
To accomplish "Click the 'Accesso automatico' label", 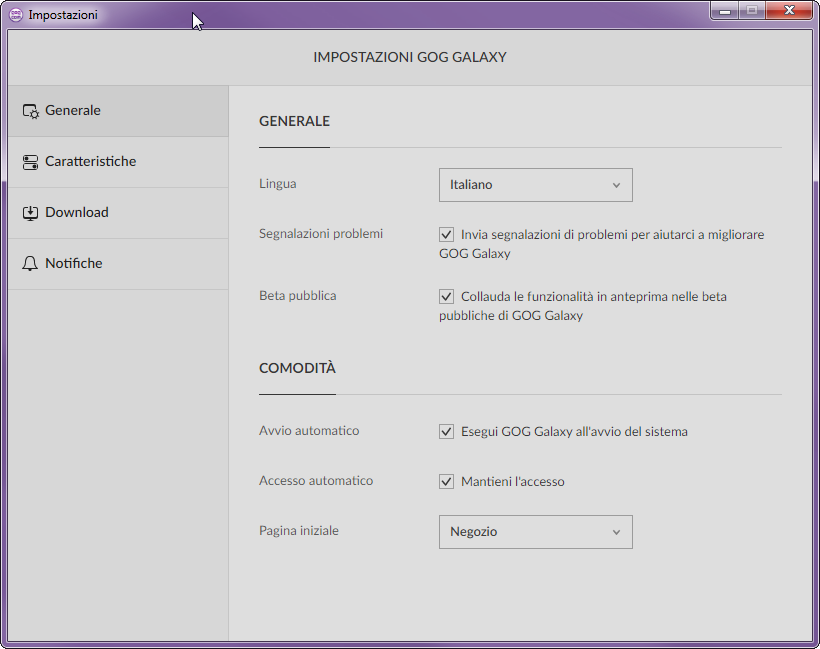I will tap(316, 481).
